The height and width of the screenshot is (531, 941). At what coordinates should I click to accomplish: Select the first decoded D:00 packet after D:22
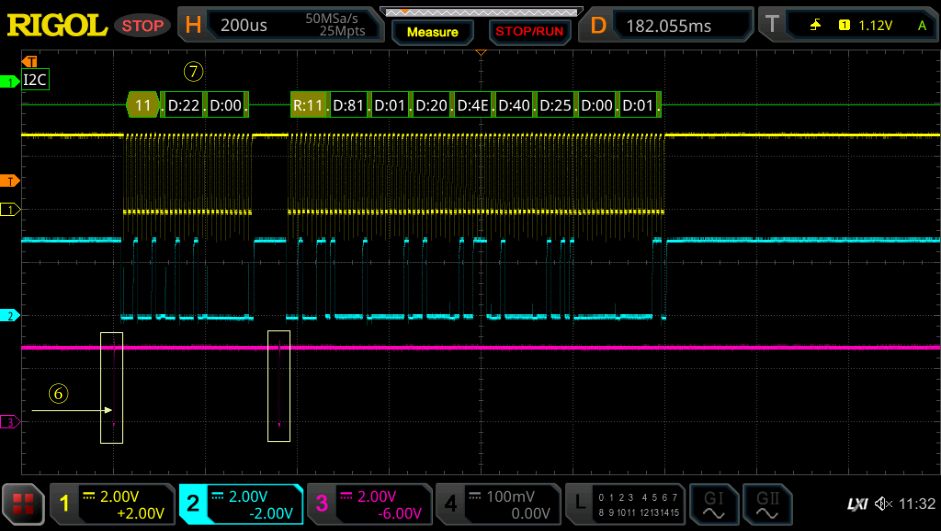pos(225,105)
